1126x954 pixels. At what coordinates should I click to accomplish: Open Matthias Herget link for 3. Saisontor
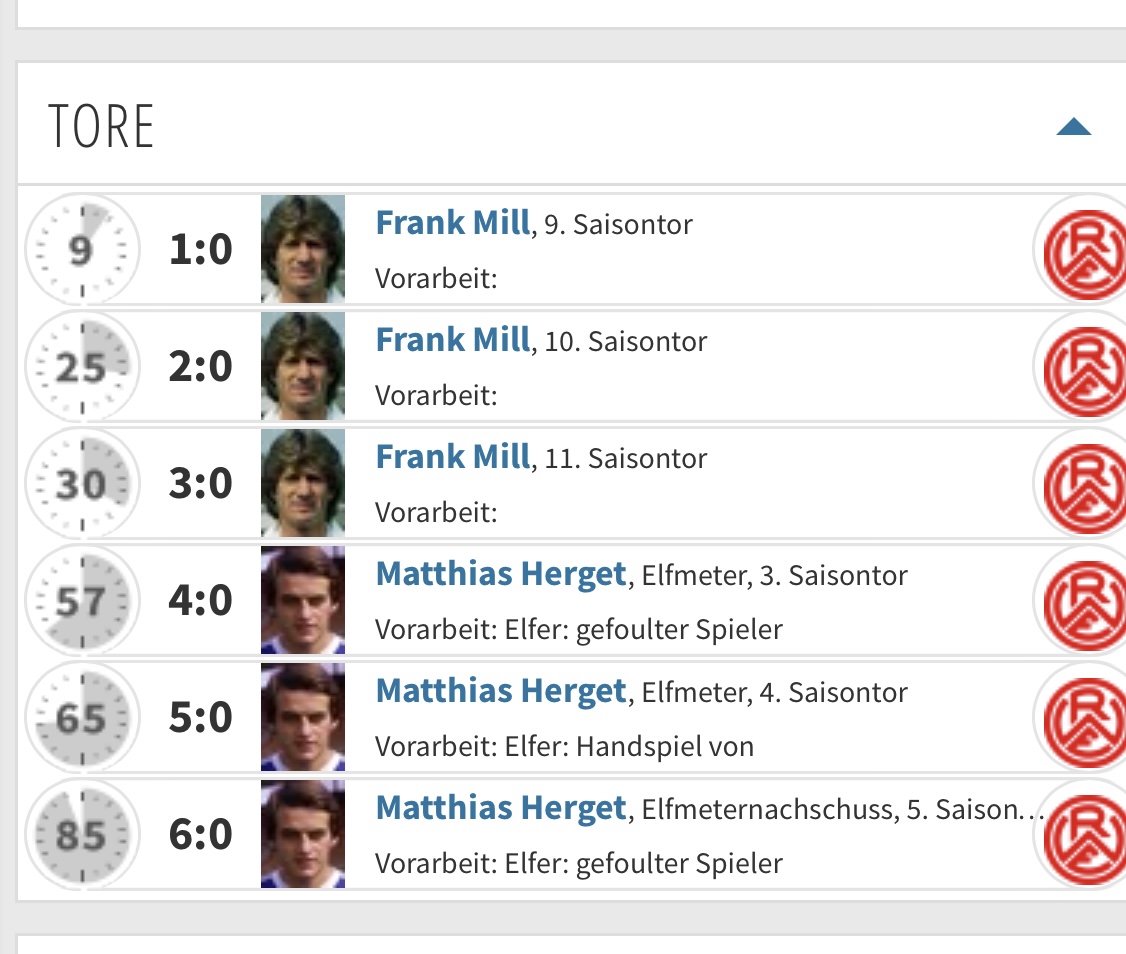tap(500, 574)
